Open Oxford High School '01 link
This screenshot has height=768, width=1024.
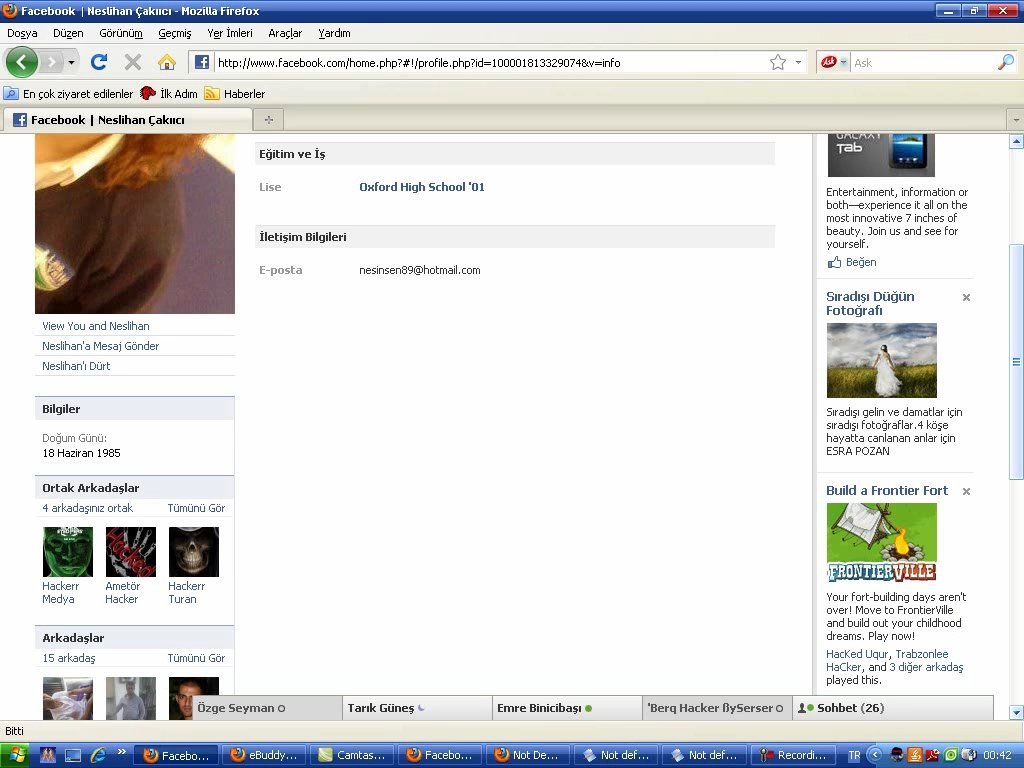(422, 187)
